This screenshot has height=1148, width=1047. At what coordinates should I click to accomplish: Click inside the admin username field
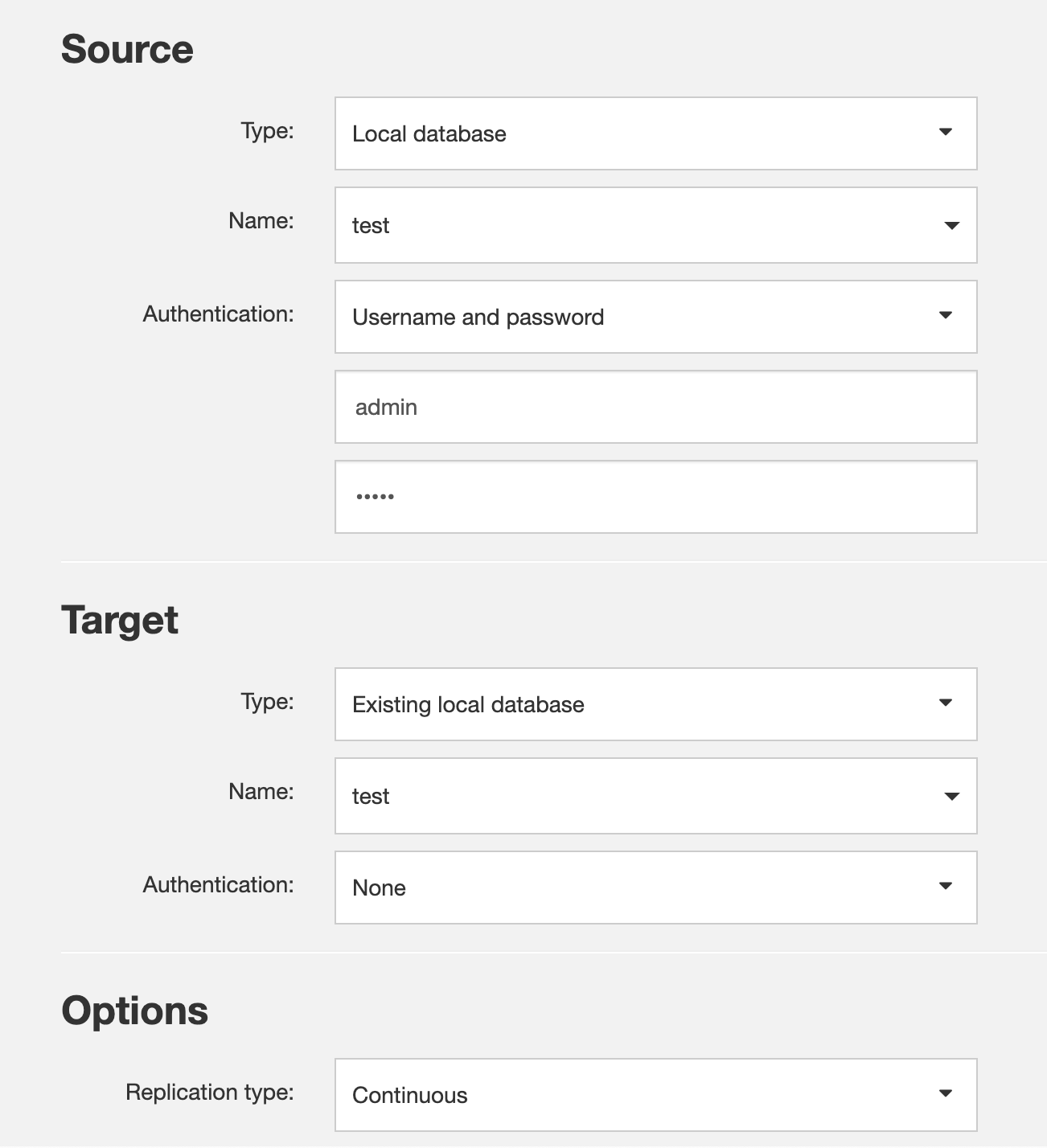tap(655, 407)
